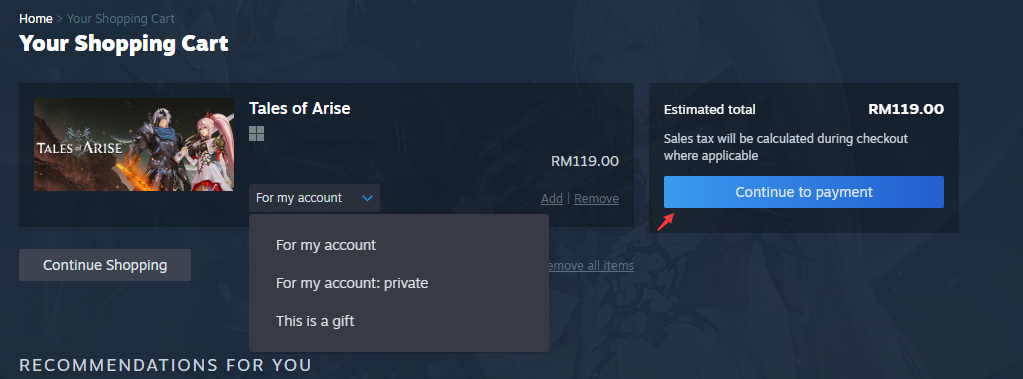The width and height of the screenshot is (1023, 379).
Task: Expand the 'For my account' purchase dropdown
Action: point(314,198)
